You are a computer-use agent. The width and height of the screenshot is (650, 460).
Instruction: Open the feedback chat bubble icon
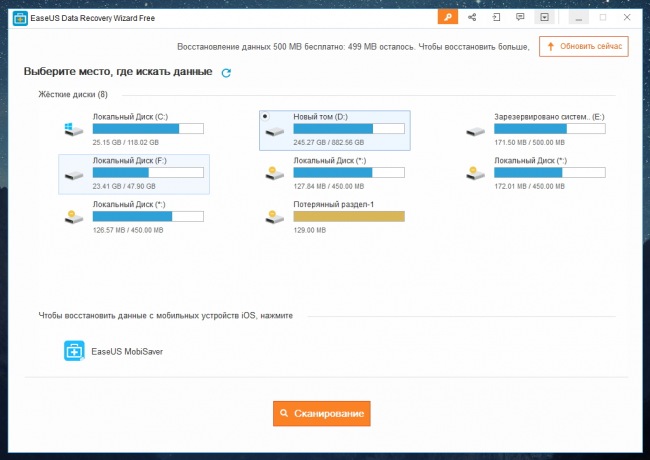[x=520, y=17]
